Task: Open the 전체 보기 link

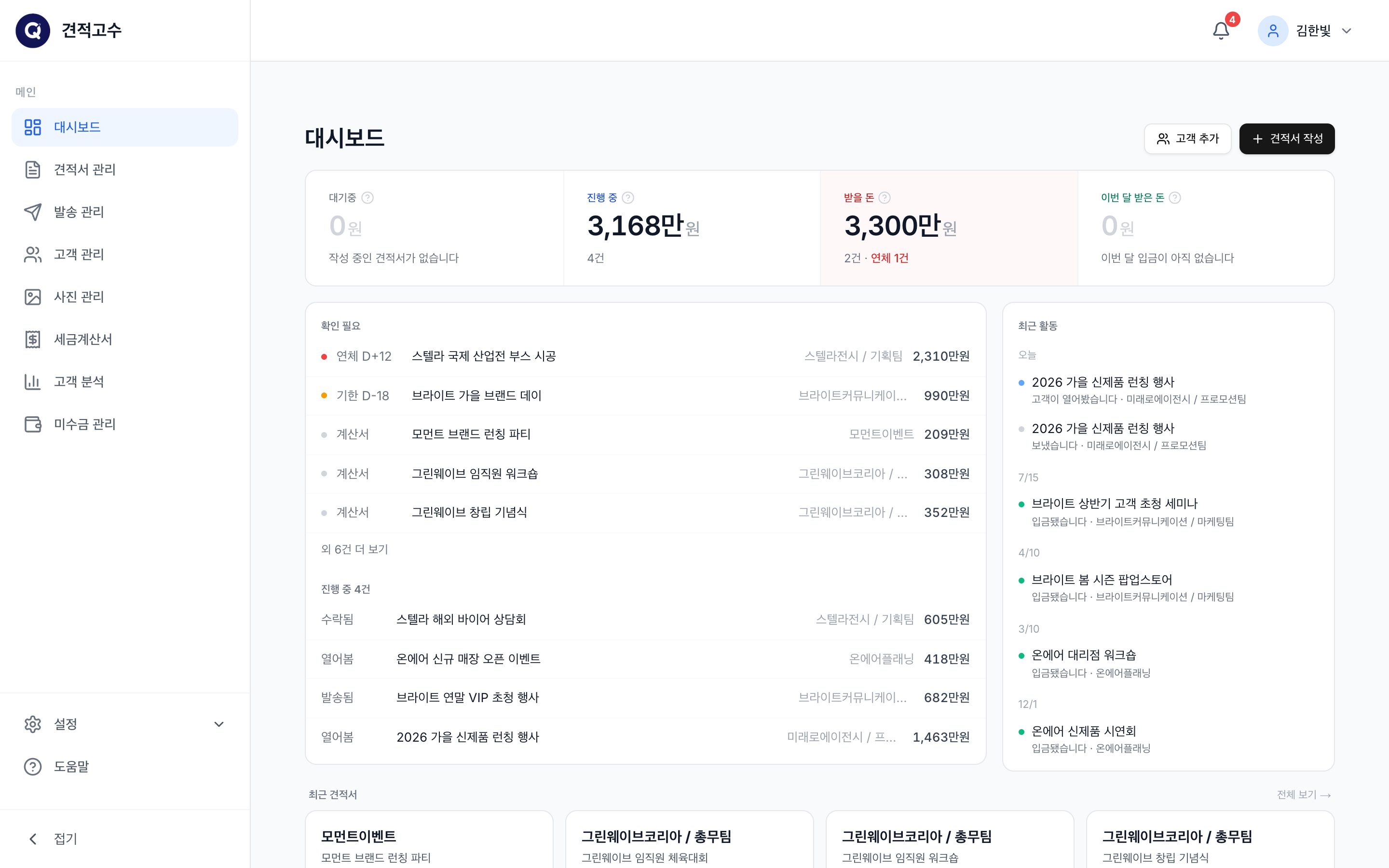Action: tap(1304, 795)
